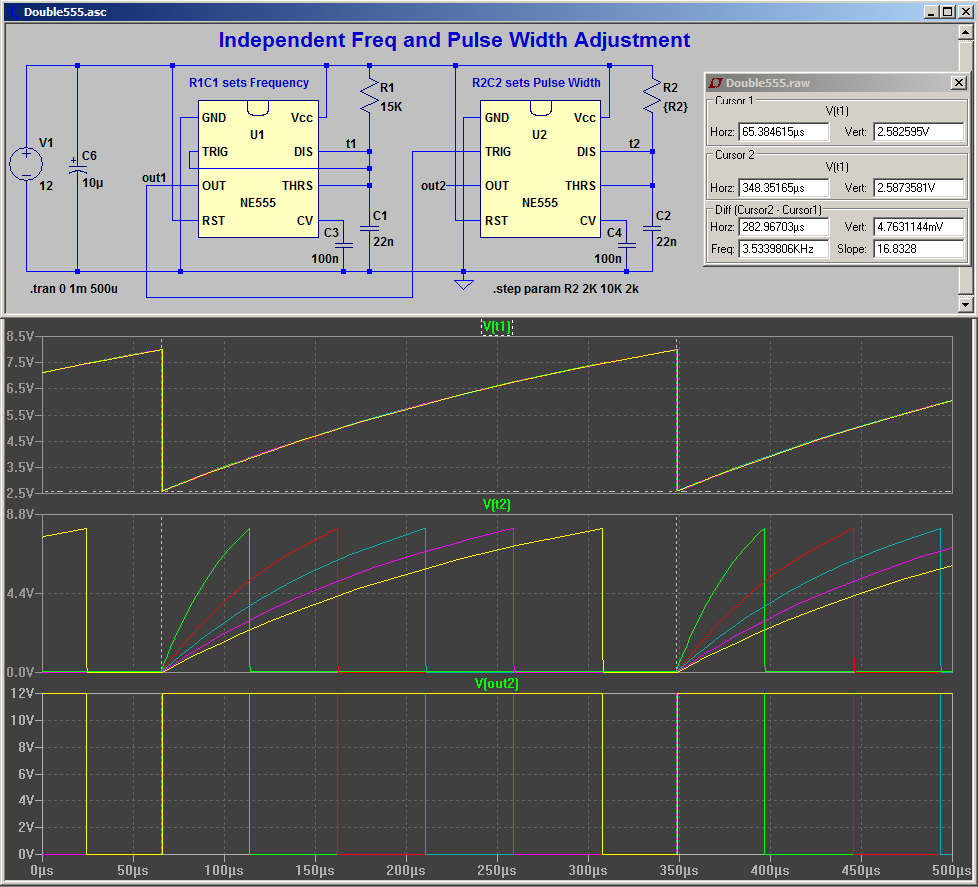Click the out2 net label
Viewport: 978px width, 887px height.
pos(433,185)
